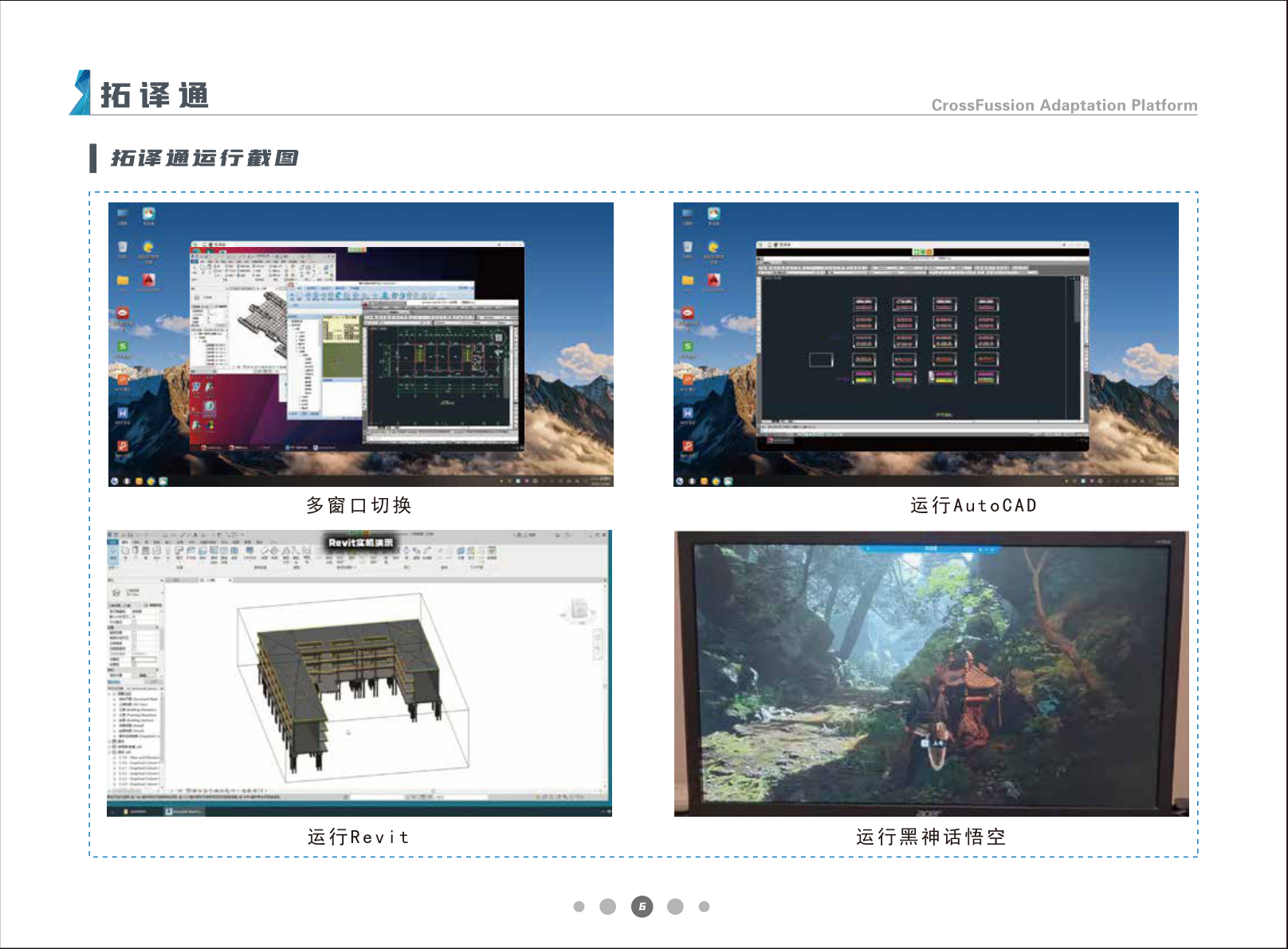Open blue WPS Writer icon in AutoCAD screenshot

687,413
